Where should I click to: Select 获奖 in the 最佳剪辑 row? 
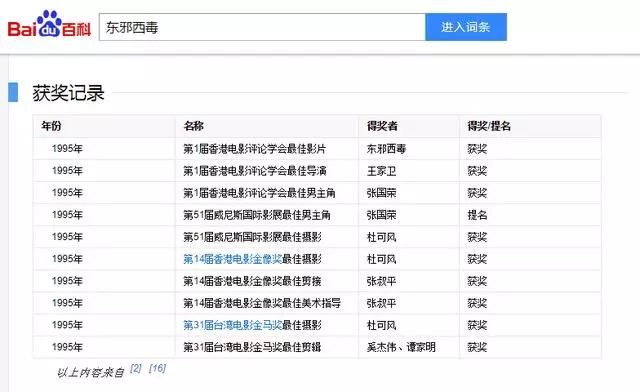pyautogui.click(x=477, y=347)
